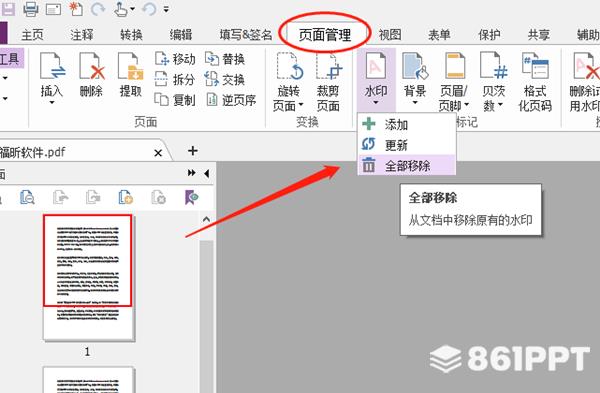The width and height of the screenshot is (600, 393).
Task: Click the print icon in quick access toolbar
Action: coord(31,9)
